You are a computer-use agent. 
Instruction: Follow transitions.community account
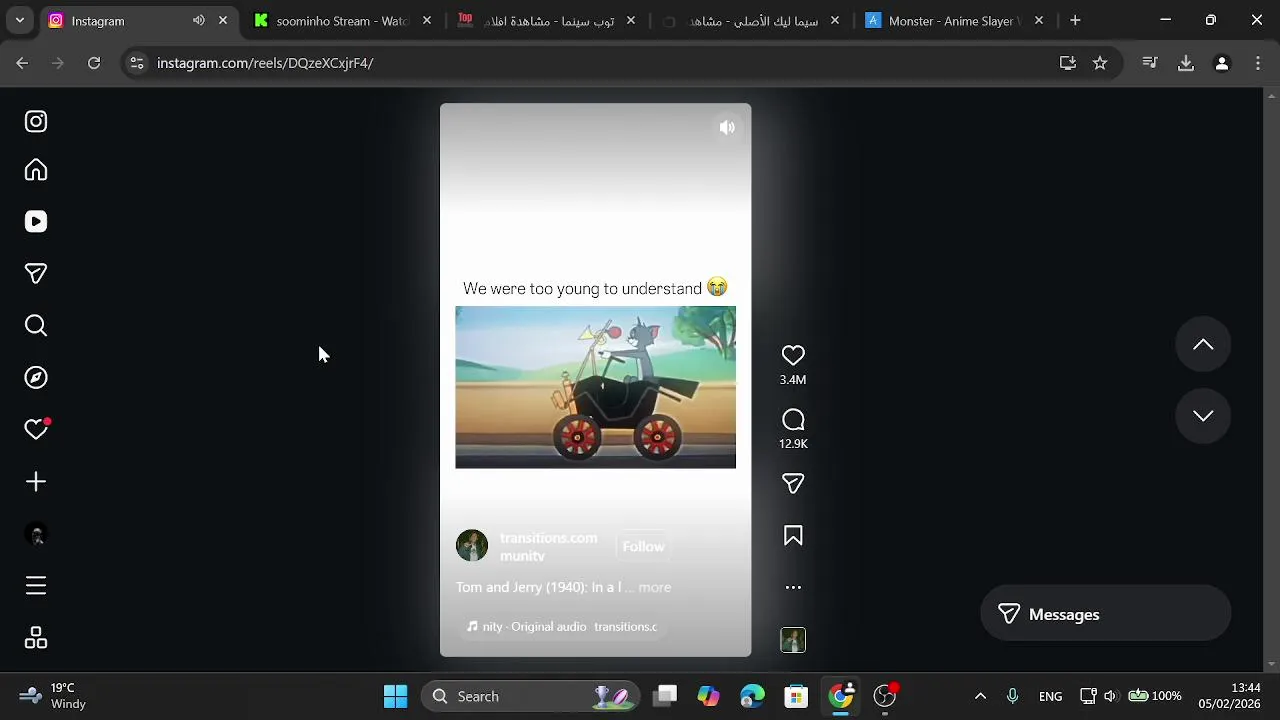pyautogui.click(x=643, y=547)
